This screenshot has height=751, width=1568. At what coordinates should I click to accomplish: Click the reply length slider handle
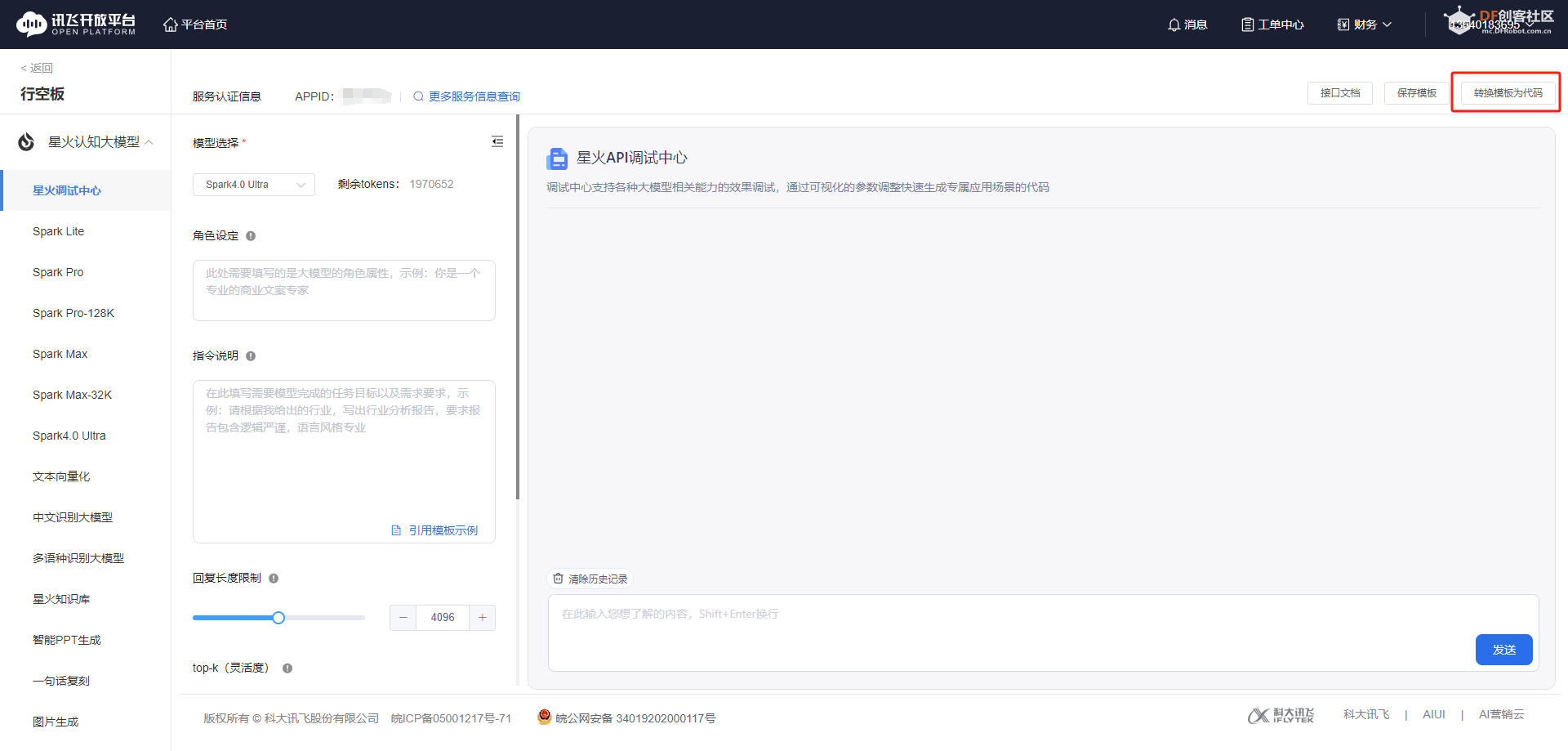pos(278,618)
